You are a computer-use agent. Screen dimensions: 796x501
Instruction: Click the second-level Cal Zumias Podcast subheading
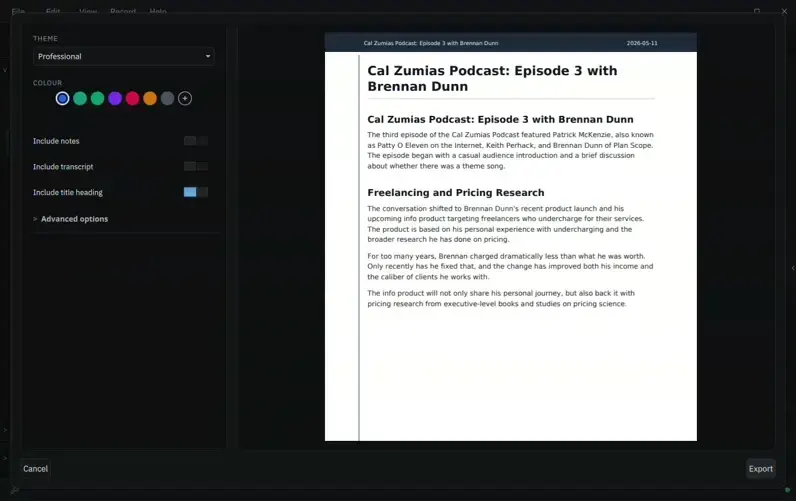[500, 119]
